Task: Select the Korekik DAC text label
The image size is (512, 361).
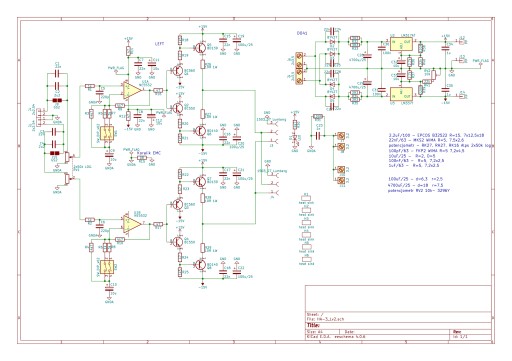Action: (149, 153)
